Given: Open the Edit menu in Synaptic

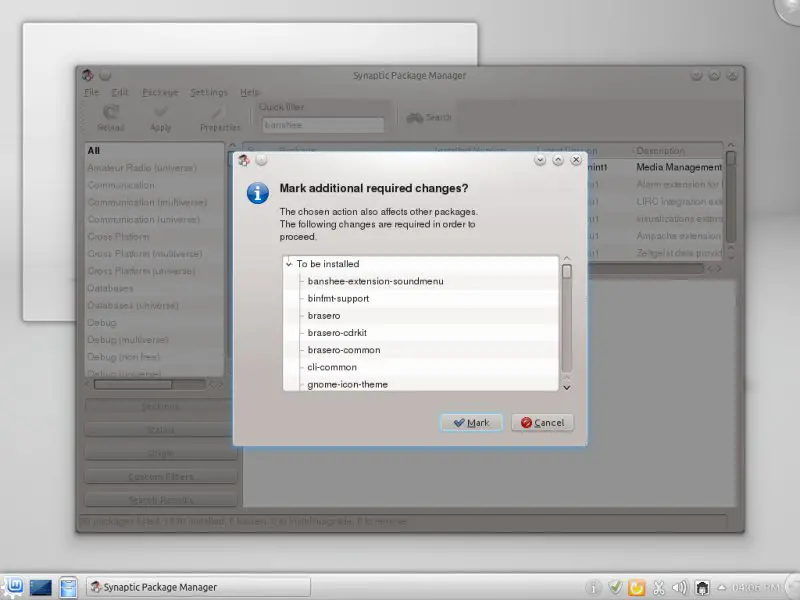Looking at the screenshot, I should [120, 92].
